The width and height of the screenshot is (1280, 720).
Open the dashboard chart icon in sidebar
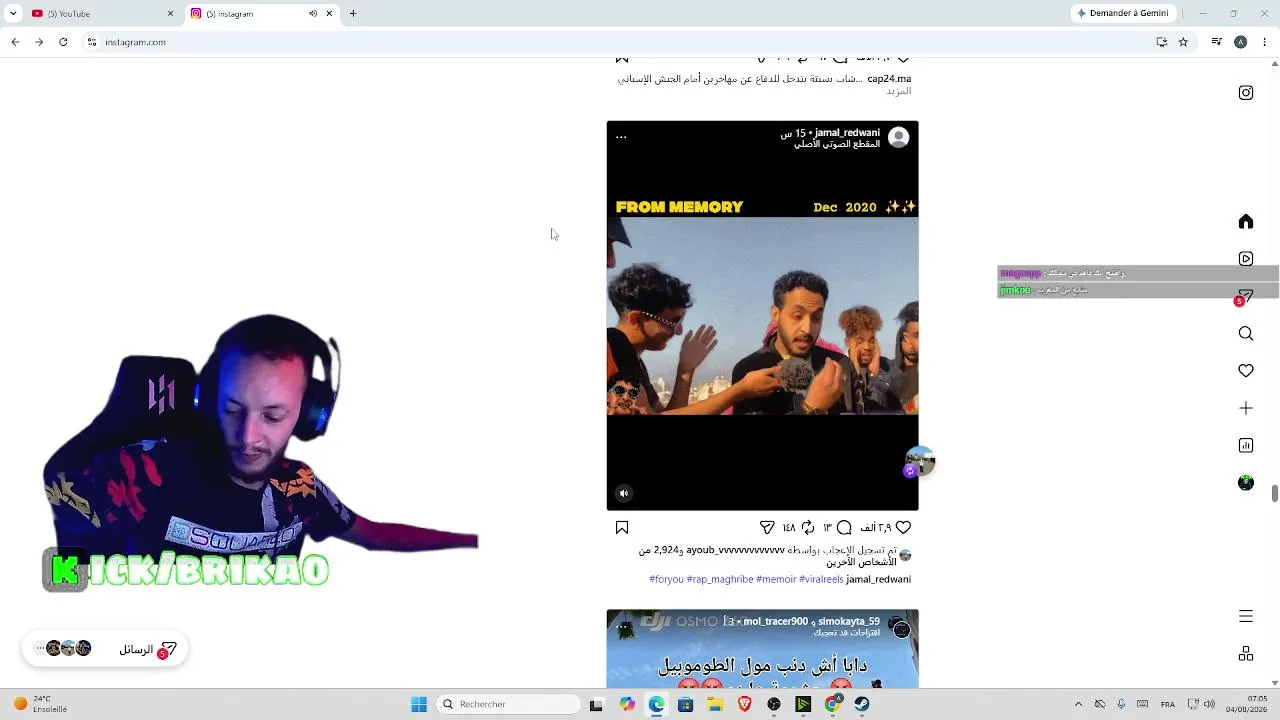coord(1246,446)
